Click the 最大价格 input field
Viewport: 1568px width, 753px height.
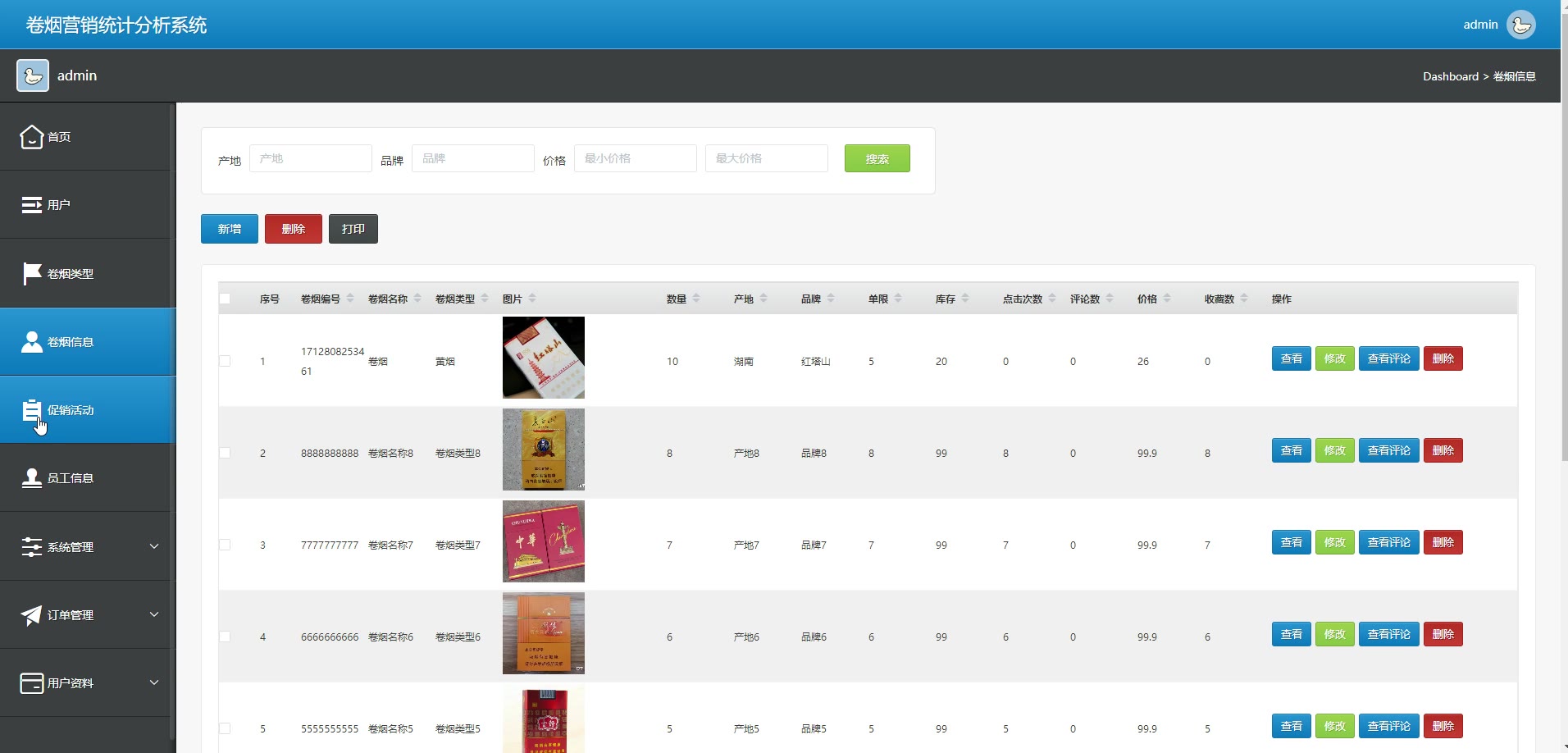(767, 158)
